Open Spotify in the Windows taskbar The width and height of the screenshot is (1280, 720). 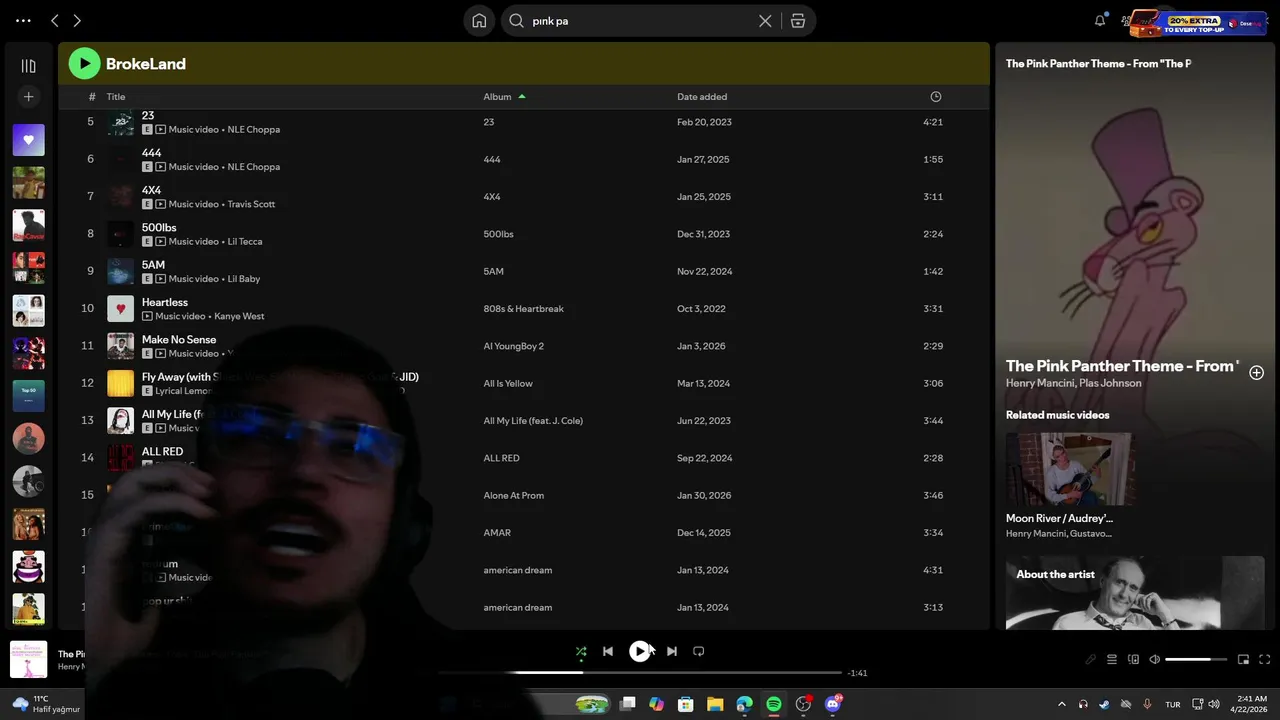point(774,704)
